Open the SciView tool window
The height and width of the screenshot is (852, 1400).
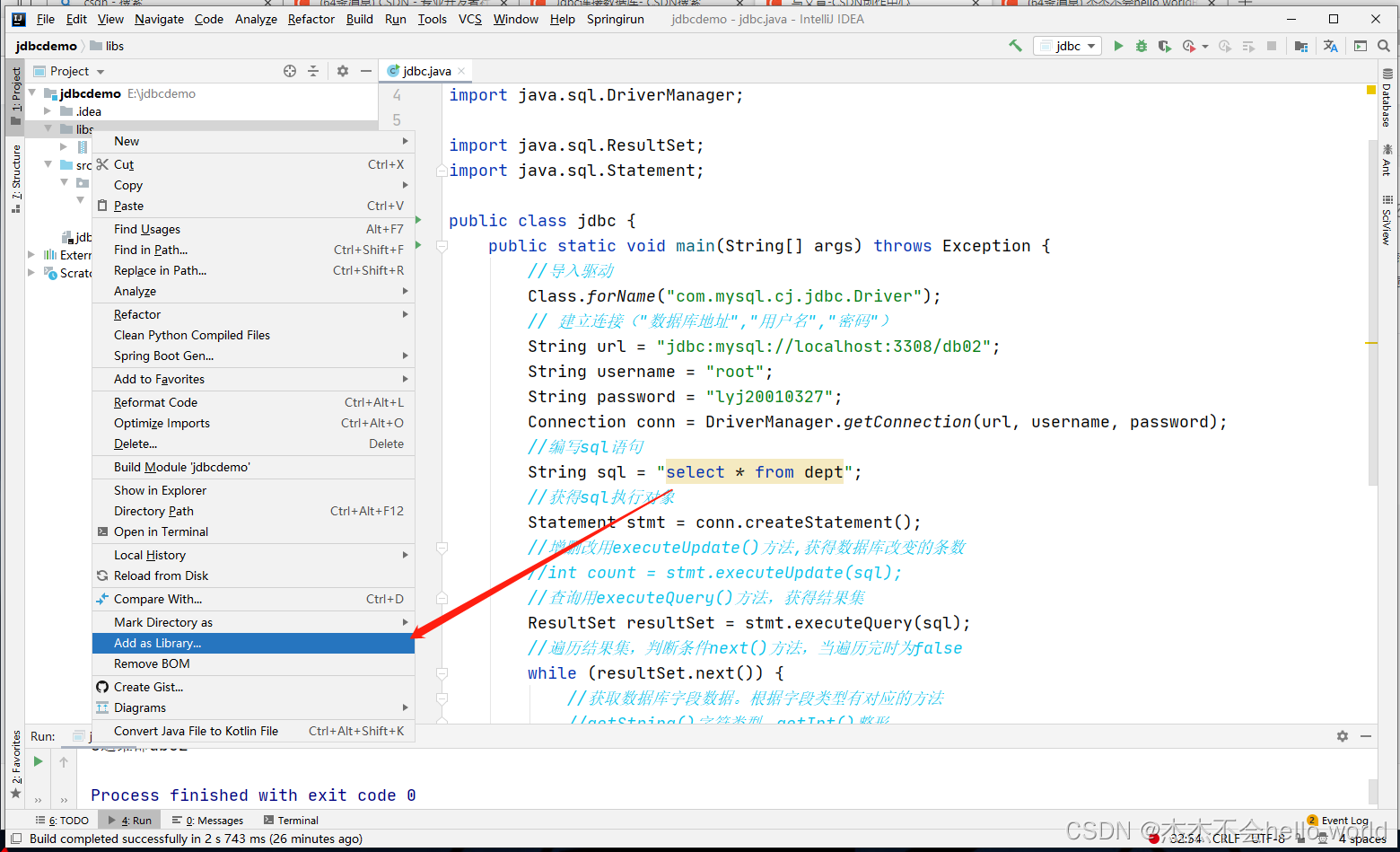[1387, 220]
